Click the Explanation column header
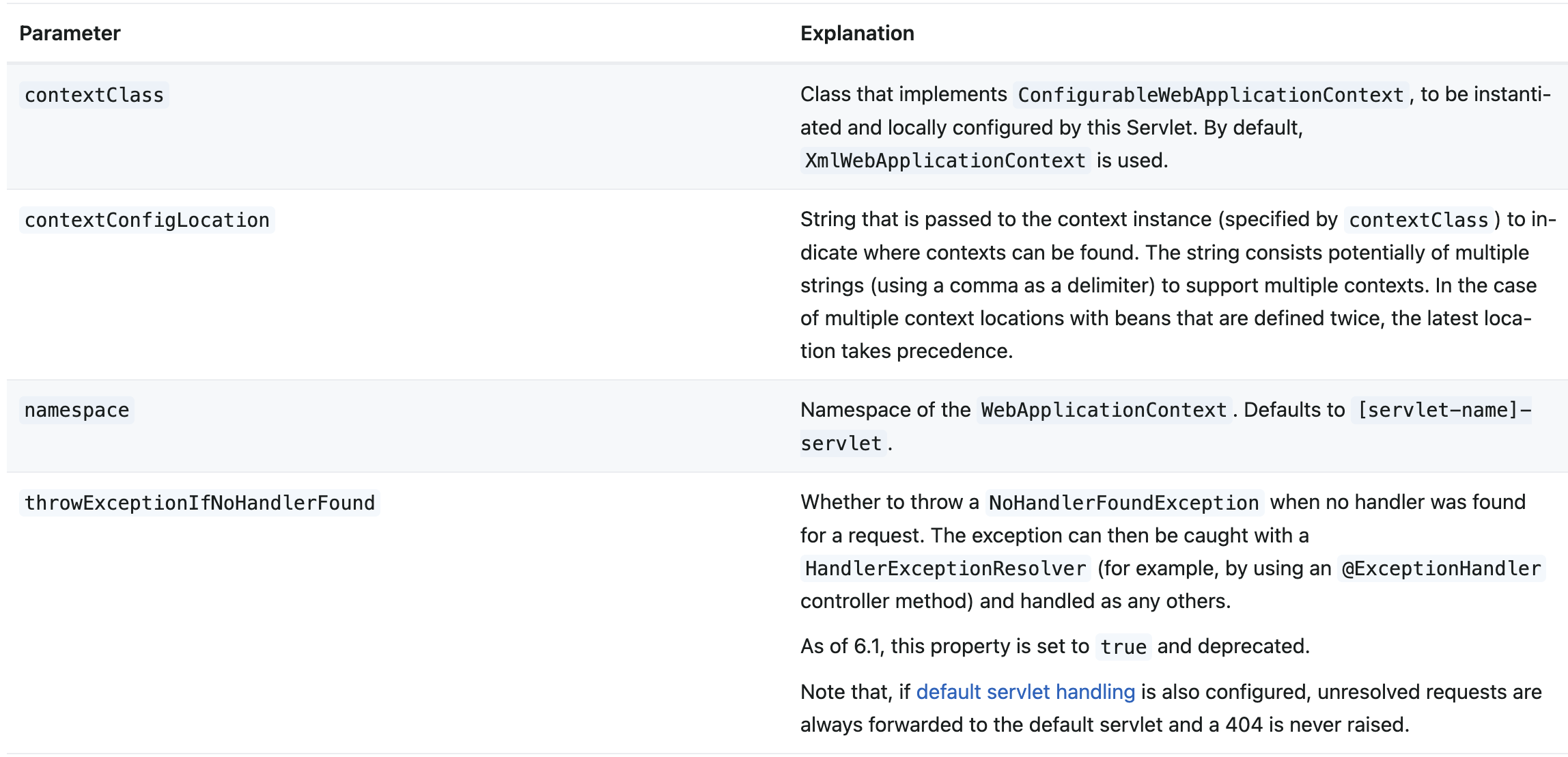The height and width of the screenshot is (757, 1568). click(x=856, y=33)
